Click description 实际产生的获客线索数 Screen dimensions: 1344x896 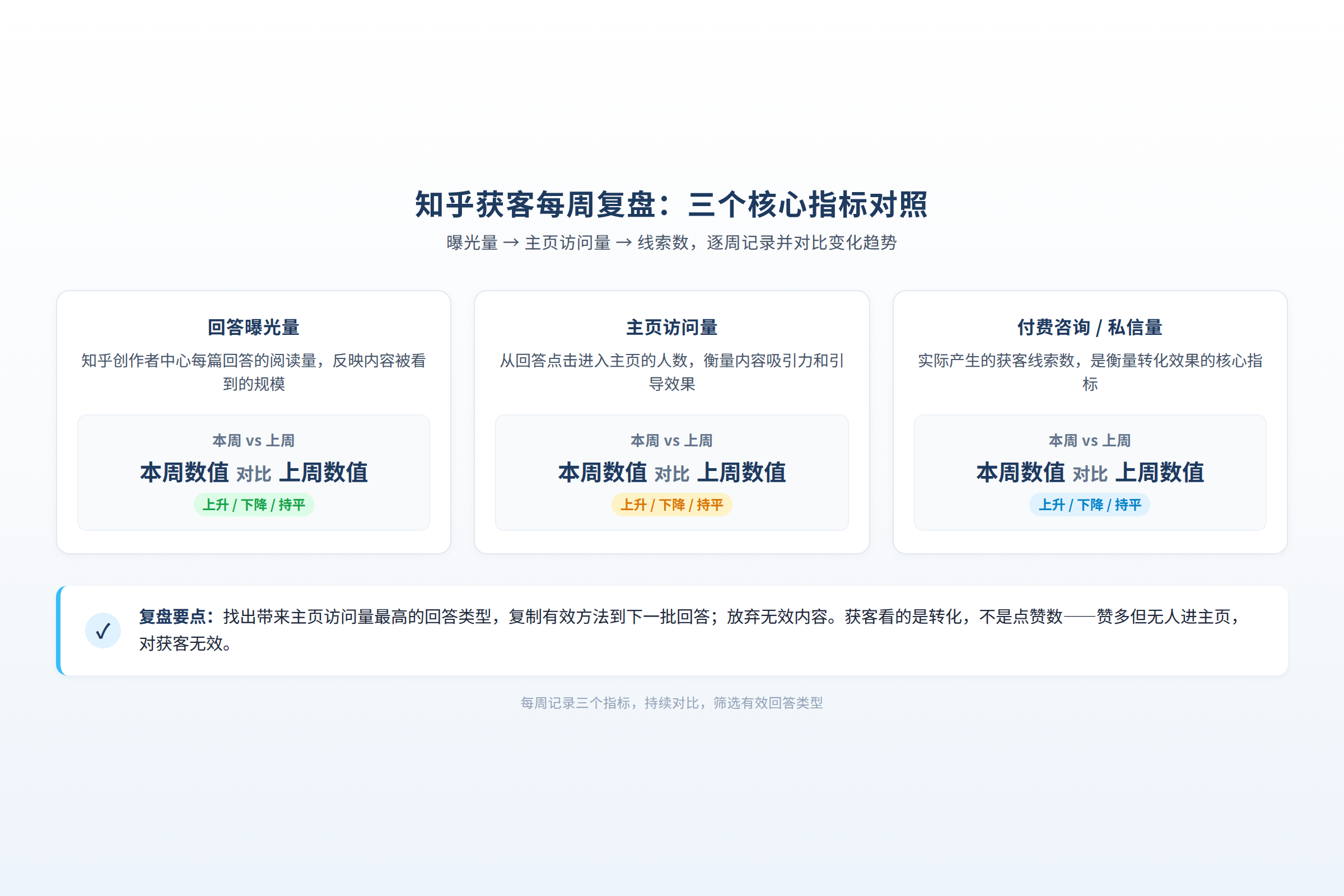pyautogui.click(x=1090, y=372)
